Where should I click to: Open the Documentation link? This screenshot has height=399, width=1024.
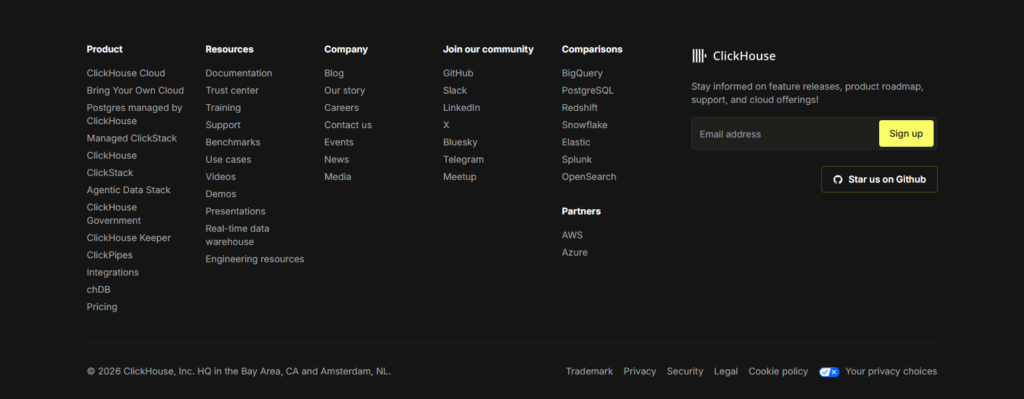239,73
